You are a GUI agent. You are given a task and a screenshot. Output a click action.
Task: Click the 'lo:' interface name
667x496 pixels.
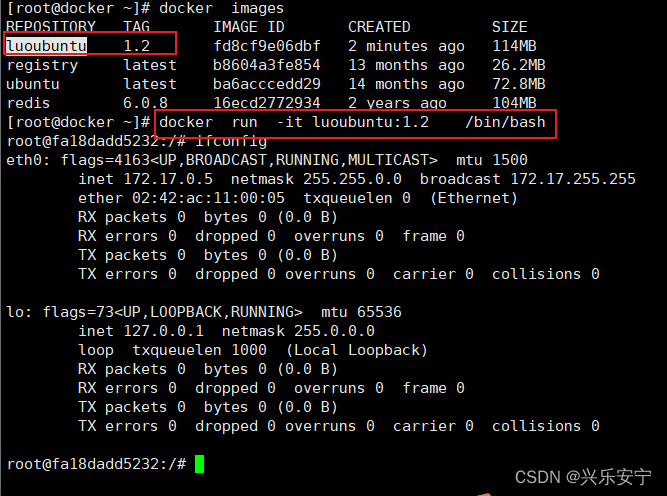(19, 312)
